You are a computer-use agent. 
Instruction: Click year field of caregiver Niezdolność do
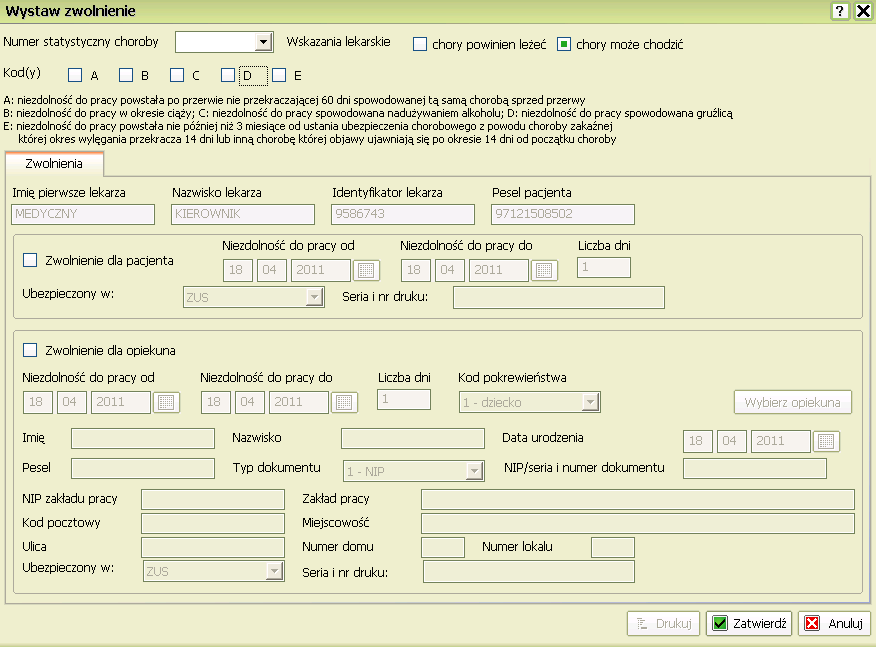coord(299,402)
